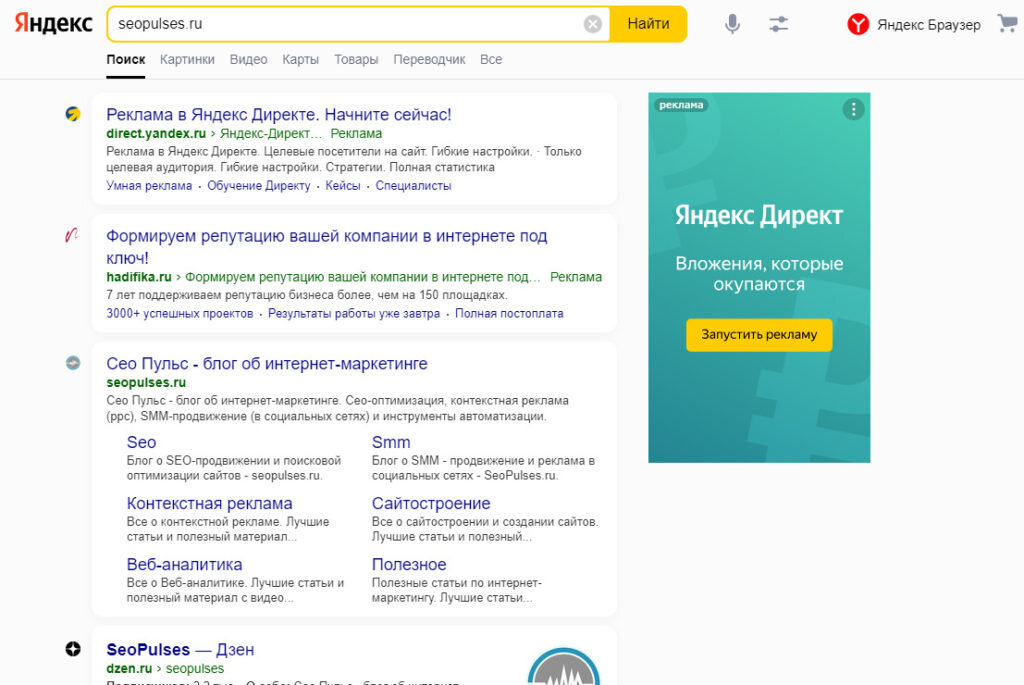Viewport: 1024px width, 685px height.
Task: Open the Smm sitelink
Action: point(391,442)
